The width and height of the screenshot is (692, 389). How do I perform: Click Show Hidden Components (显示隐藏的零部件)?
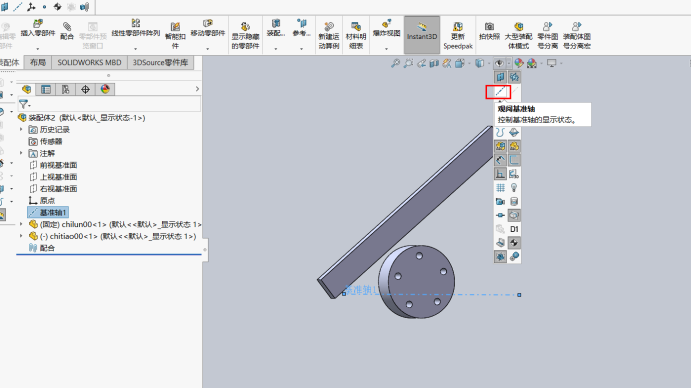(245, 35)
